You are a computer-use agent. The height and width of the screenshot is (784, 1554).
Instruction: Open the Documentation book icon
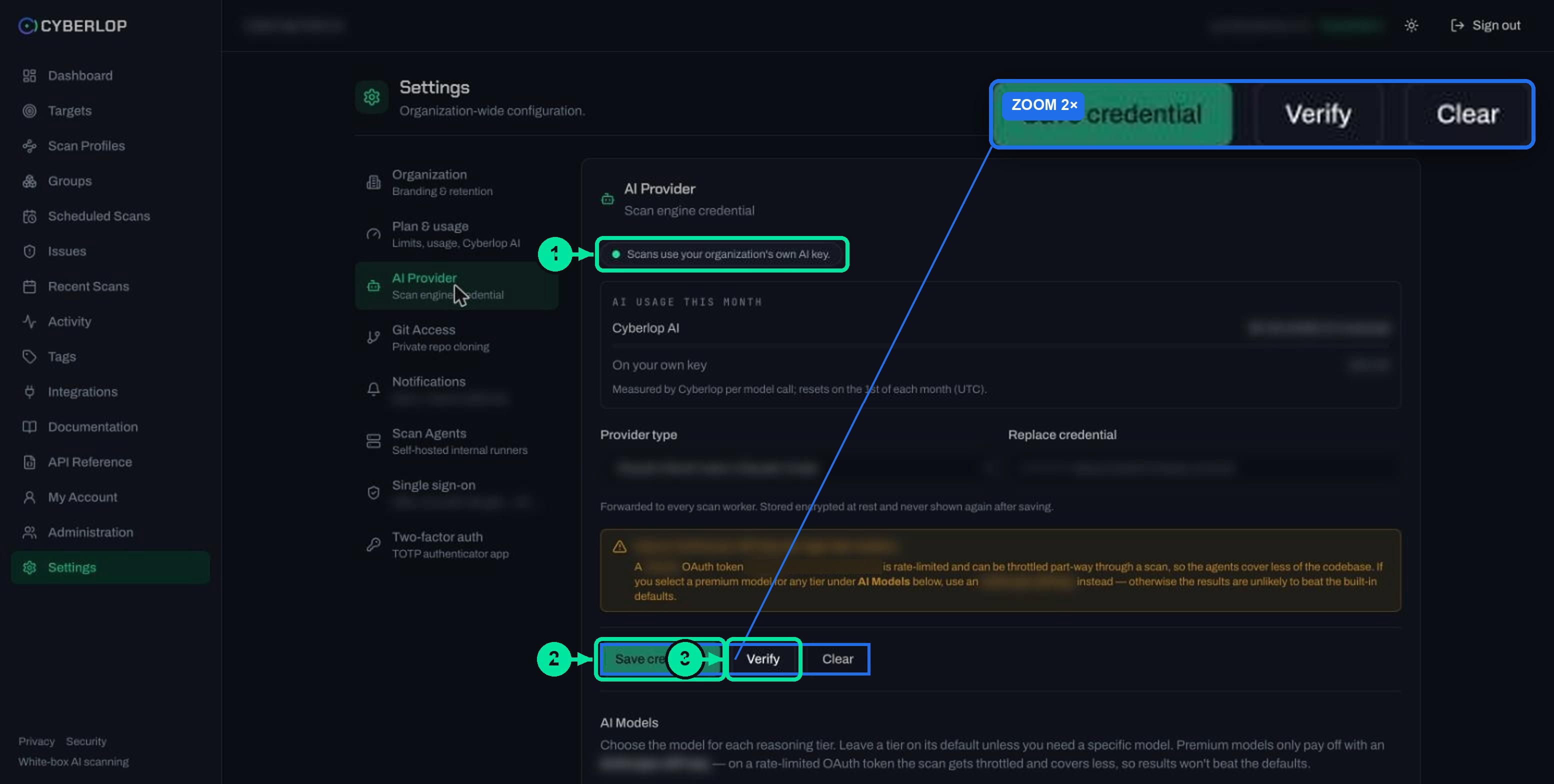pos(29,426)
